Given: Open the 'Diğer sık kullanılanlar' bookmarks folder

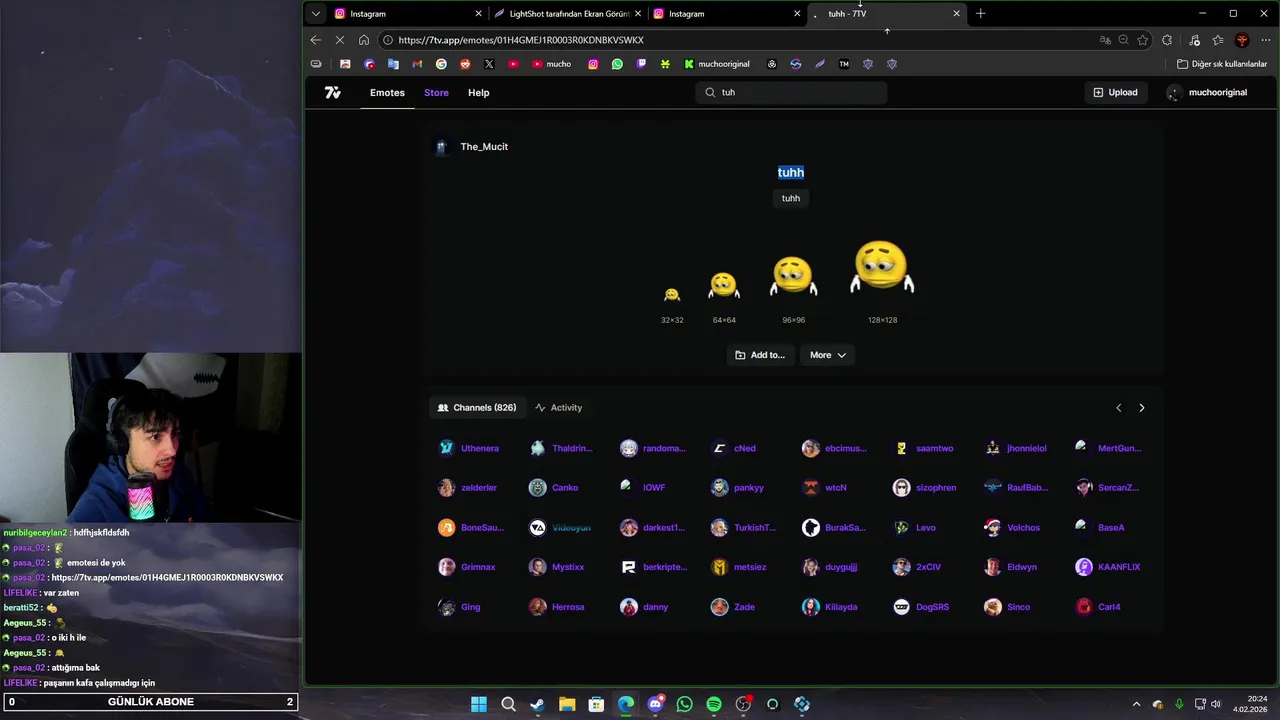Looking at the screenshot, I should (x=1222, y=64).
